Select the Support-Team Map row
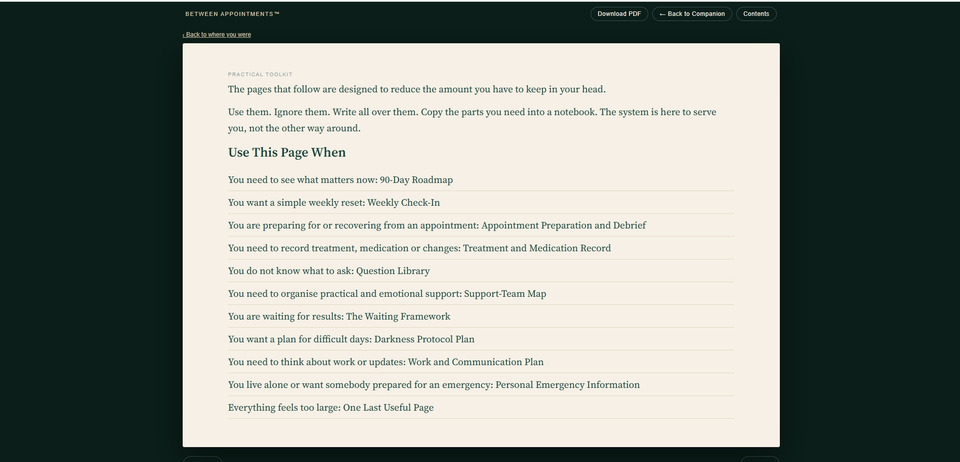Screen dimensions: 960x462 pos(481,294)
